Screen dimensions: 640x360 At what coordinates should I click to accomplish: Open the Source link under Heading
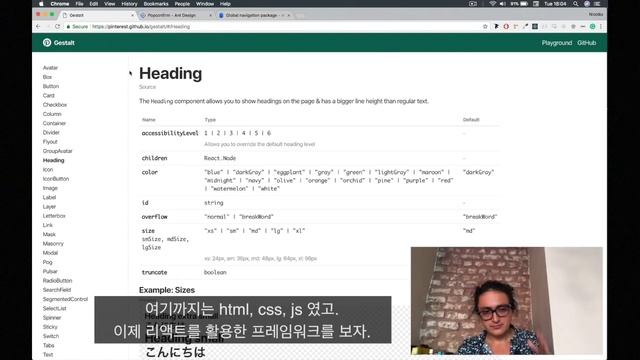pyautogui.click(x=147, y=87)
